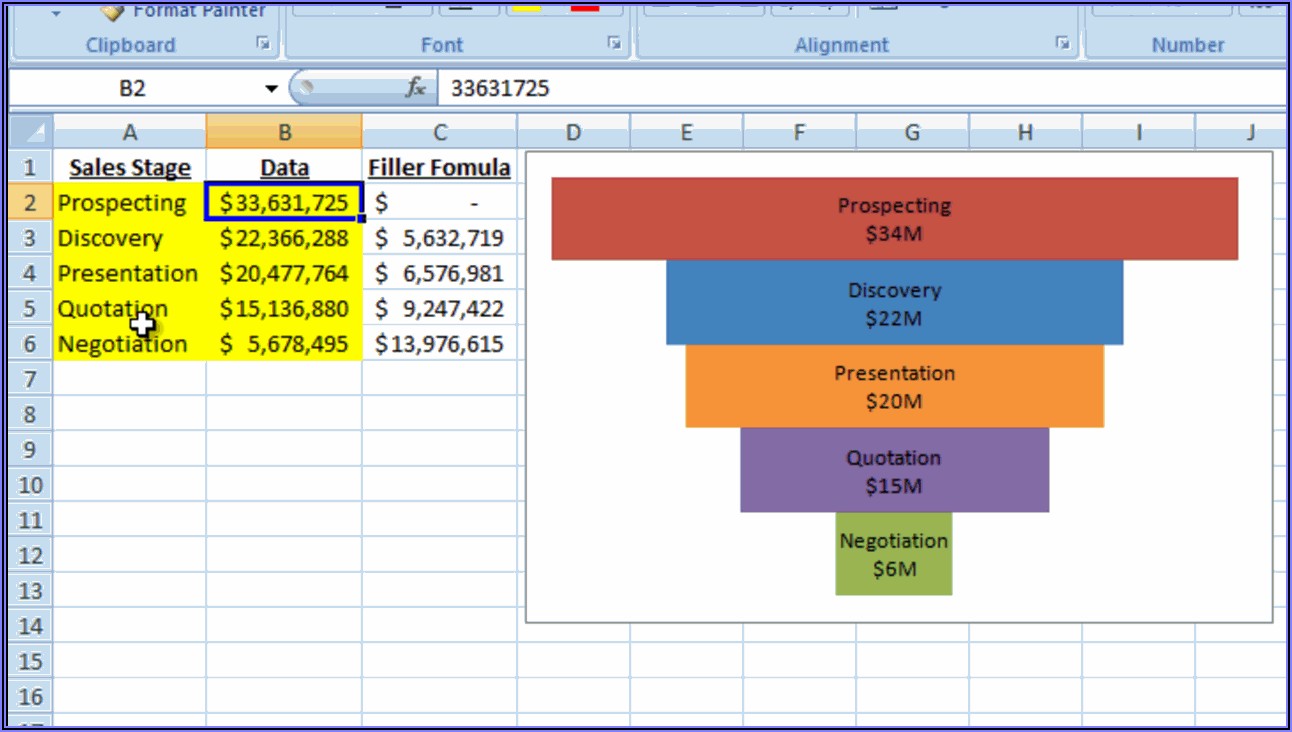This screenshot has width=1292, height=732.
Task: Click the Select All corner triangle
Action: click(33, 133)
